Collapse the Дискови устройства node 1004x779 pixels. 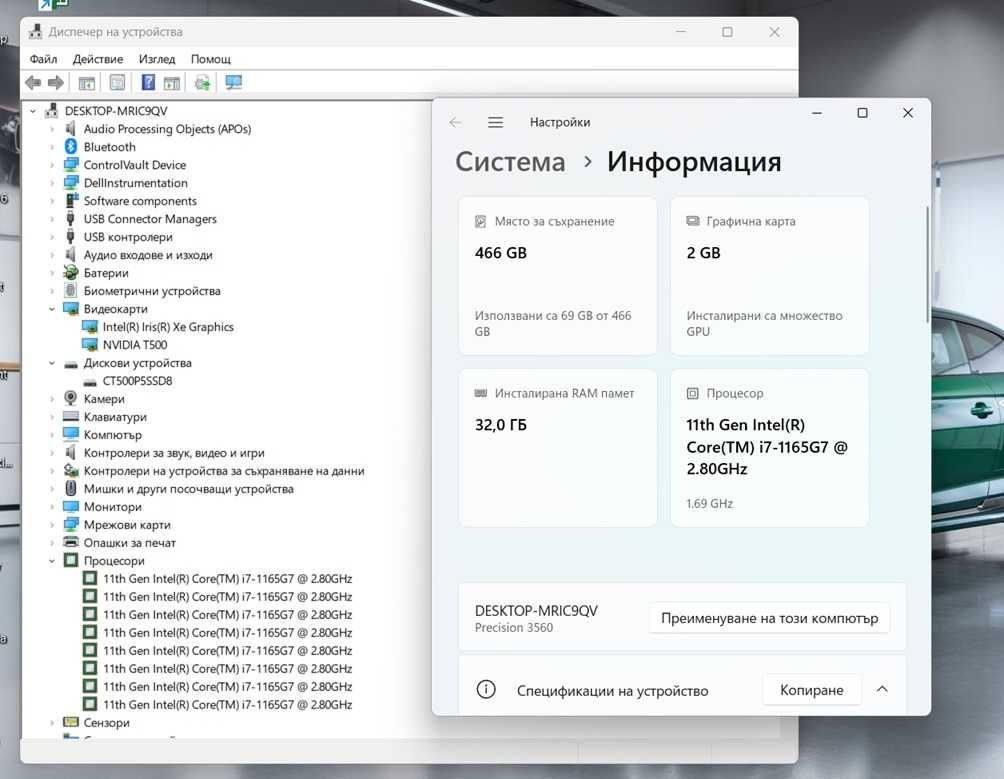point(52,363)
